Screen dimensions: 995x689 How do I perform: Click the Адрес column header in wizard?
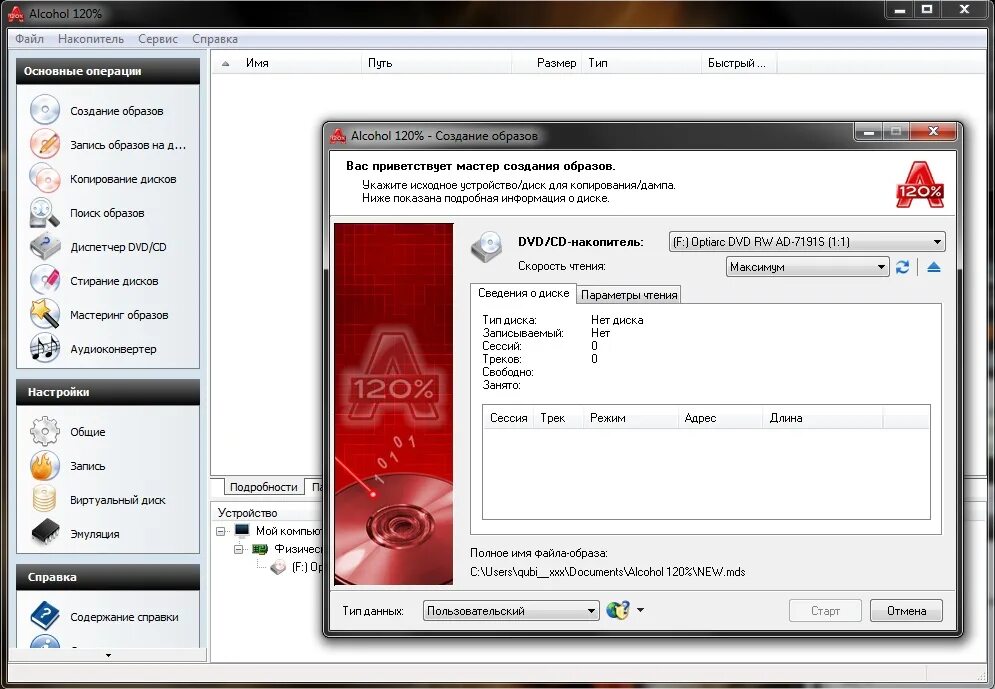tap(720, 418)
